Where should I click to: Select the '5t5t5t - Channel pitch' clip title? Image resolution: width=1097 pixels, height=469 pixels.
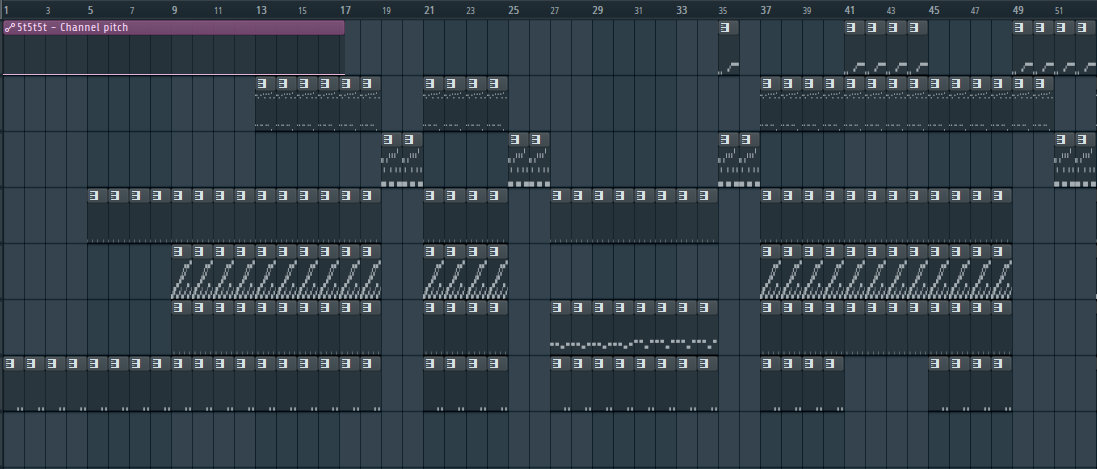pos(73,27)
